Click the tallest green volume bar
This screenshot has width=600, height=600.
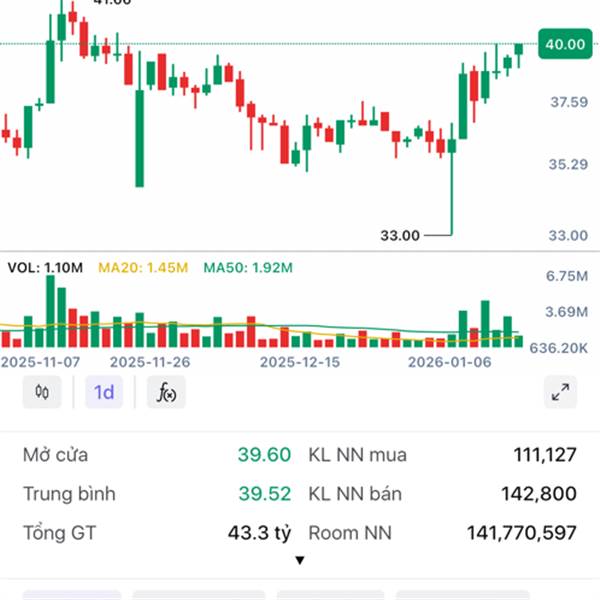tap(51, 311)
